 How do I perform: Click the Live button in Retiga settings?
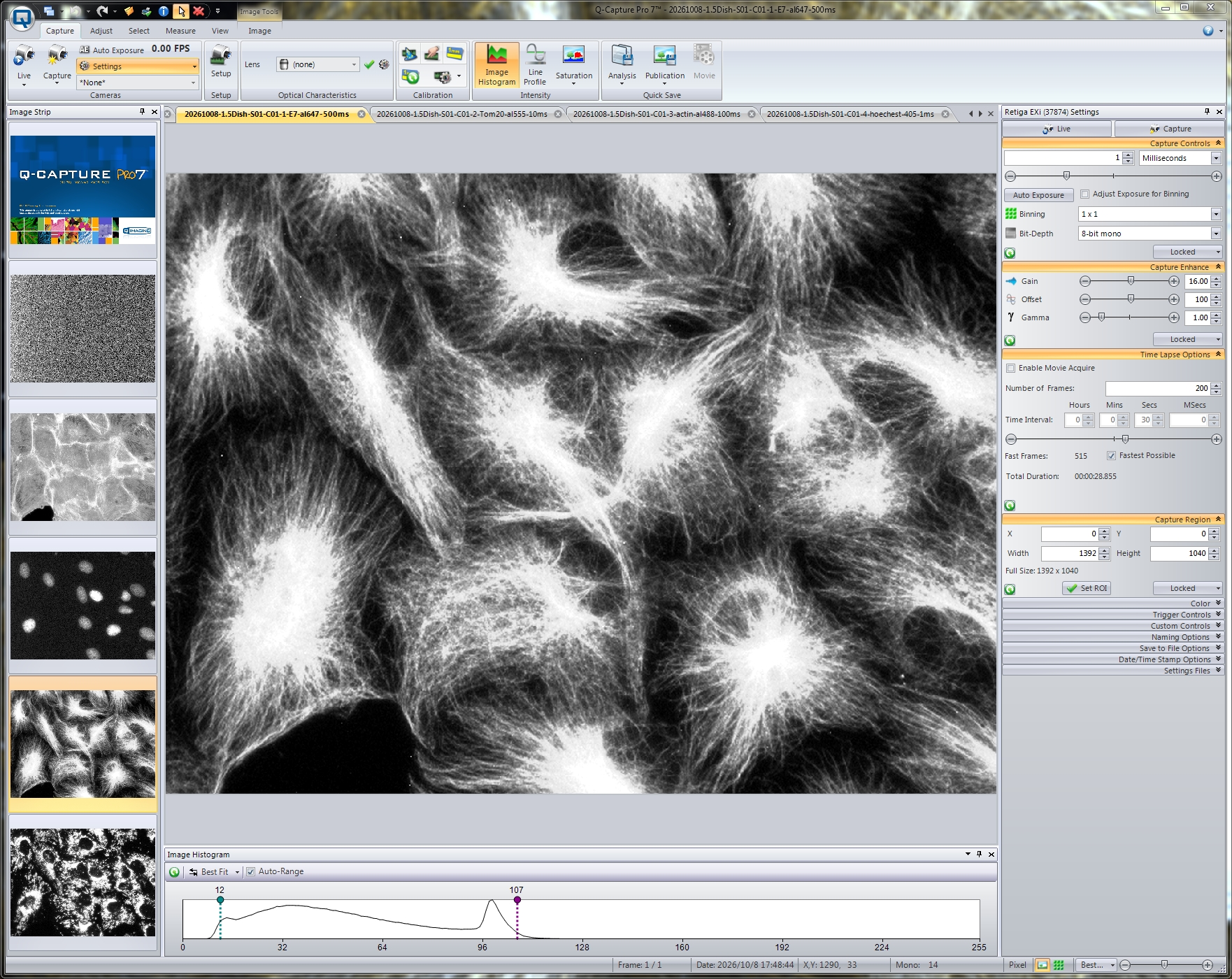tap(1056, 129)
